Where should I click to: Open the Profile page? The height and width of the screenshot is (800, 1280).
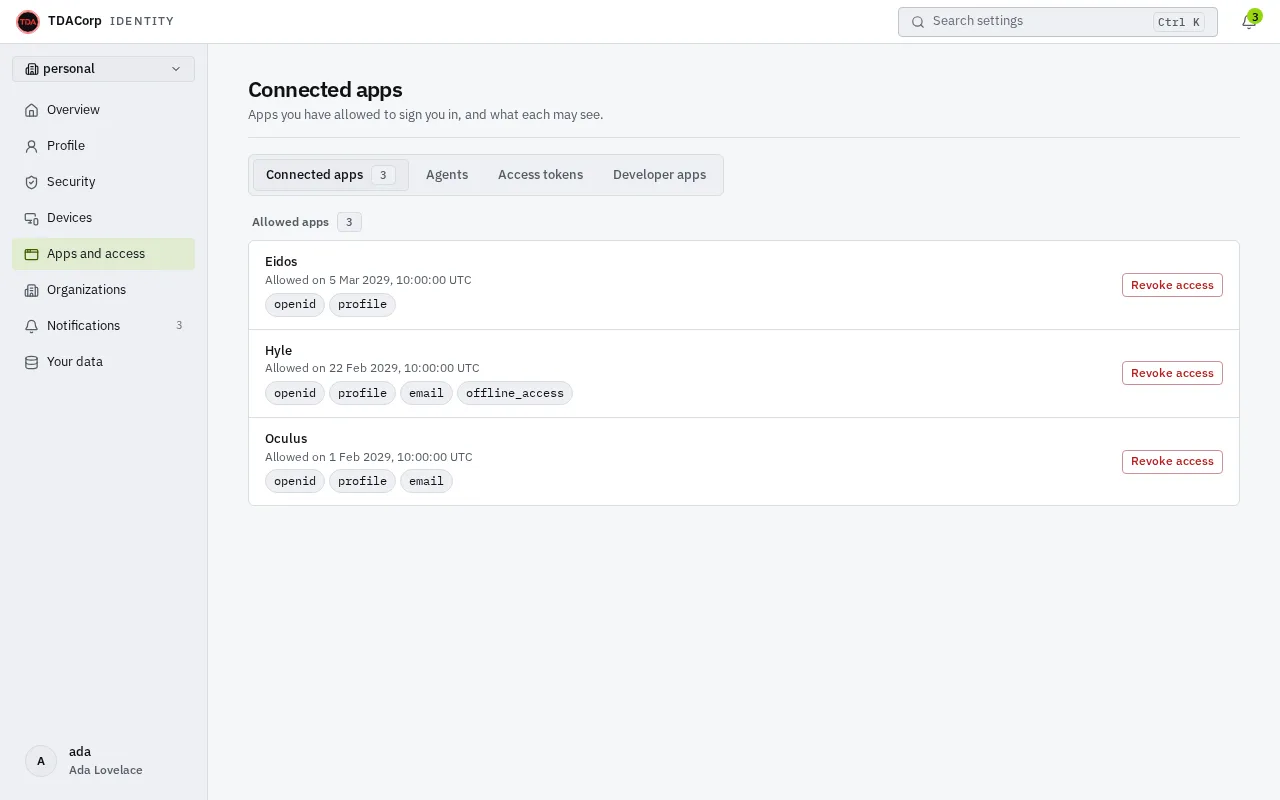103,146
